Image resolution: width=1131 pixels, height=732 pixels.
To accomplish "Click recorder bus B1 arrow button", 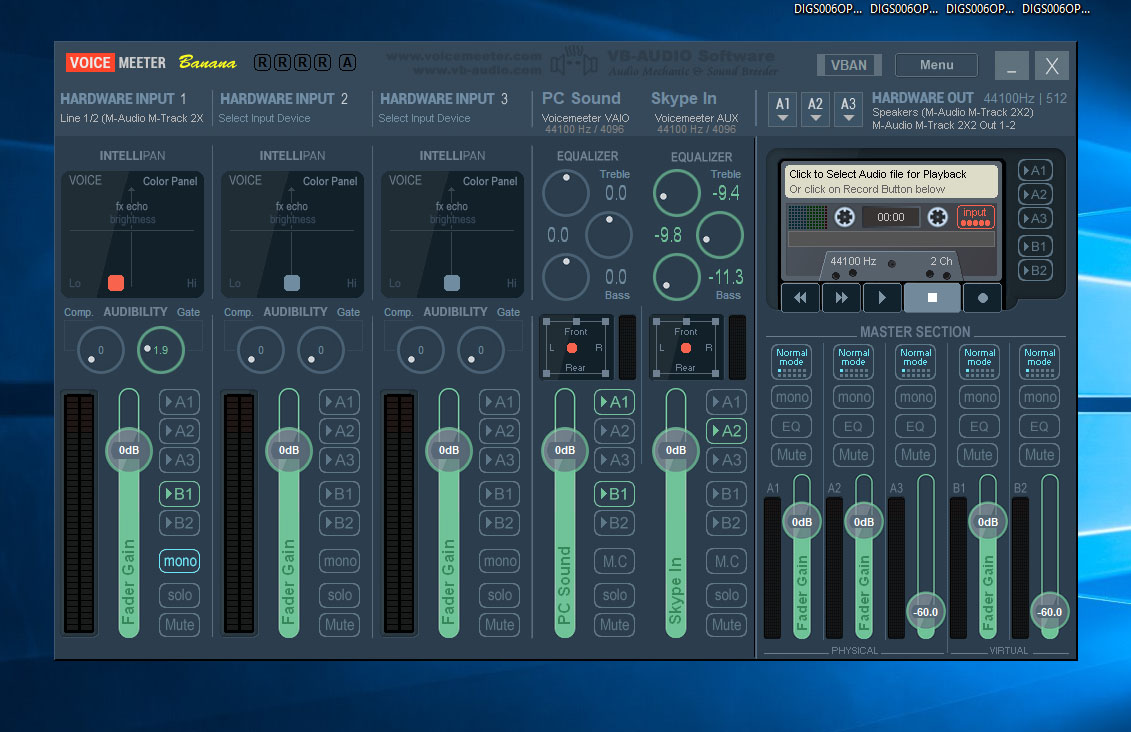I will pos(1035,247).
